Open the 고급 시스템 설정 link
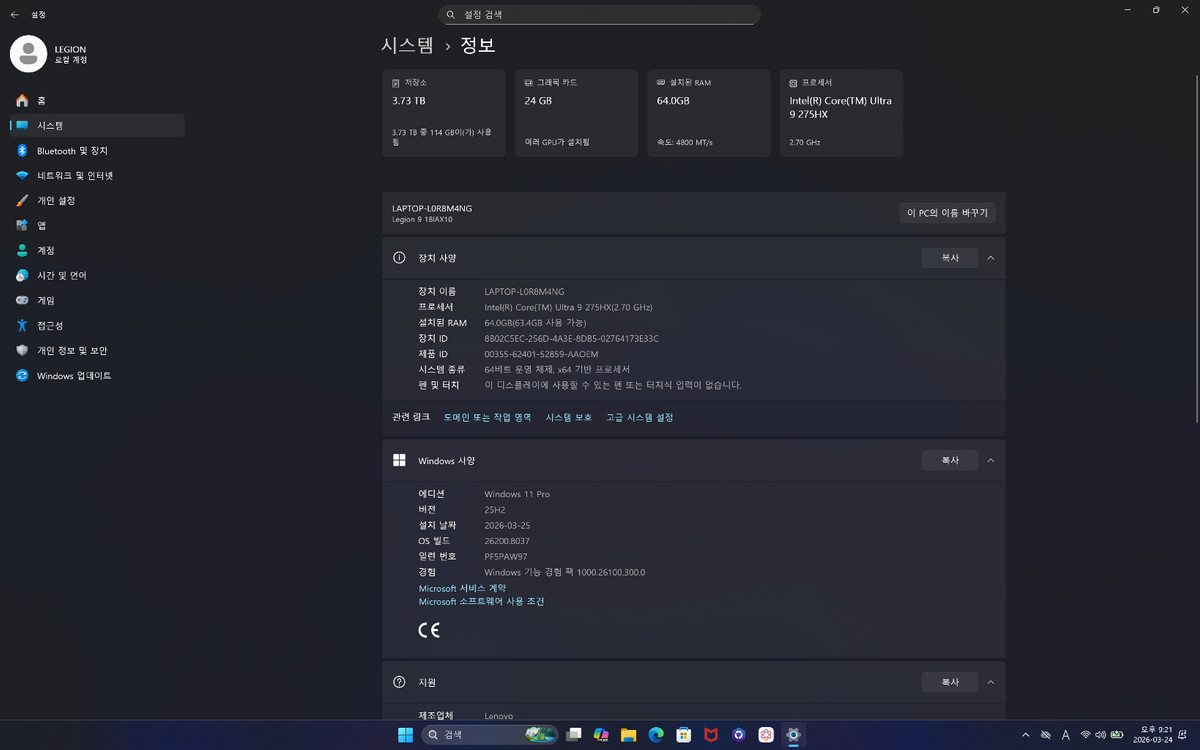Viewport: 1200px width, 750px height. [639, 417]
